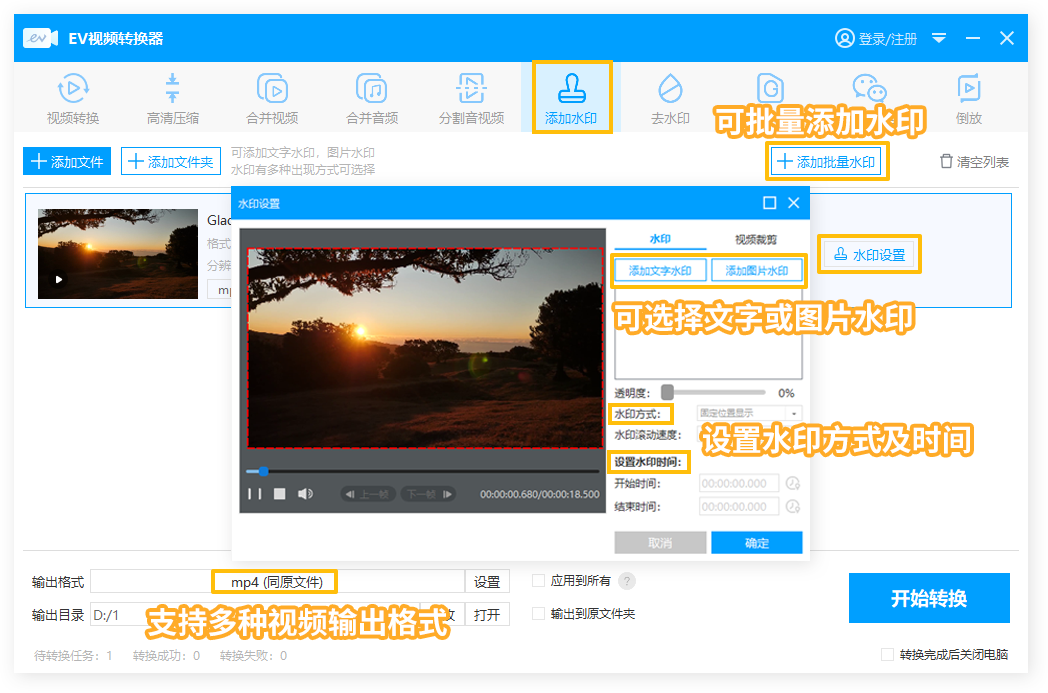Click the 添加文字水印 button
The width and height of the screenshot is (1048, 693).
tap(660, 270)
